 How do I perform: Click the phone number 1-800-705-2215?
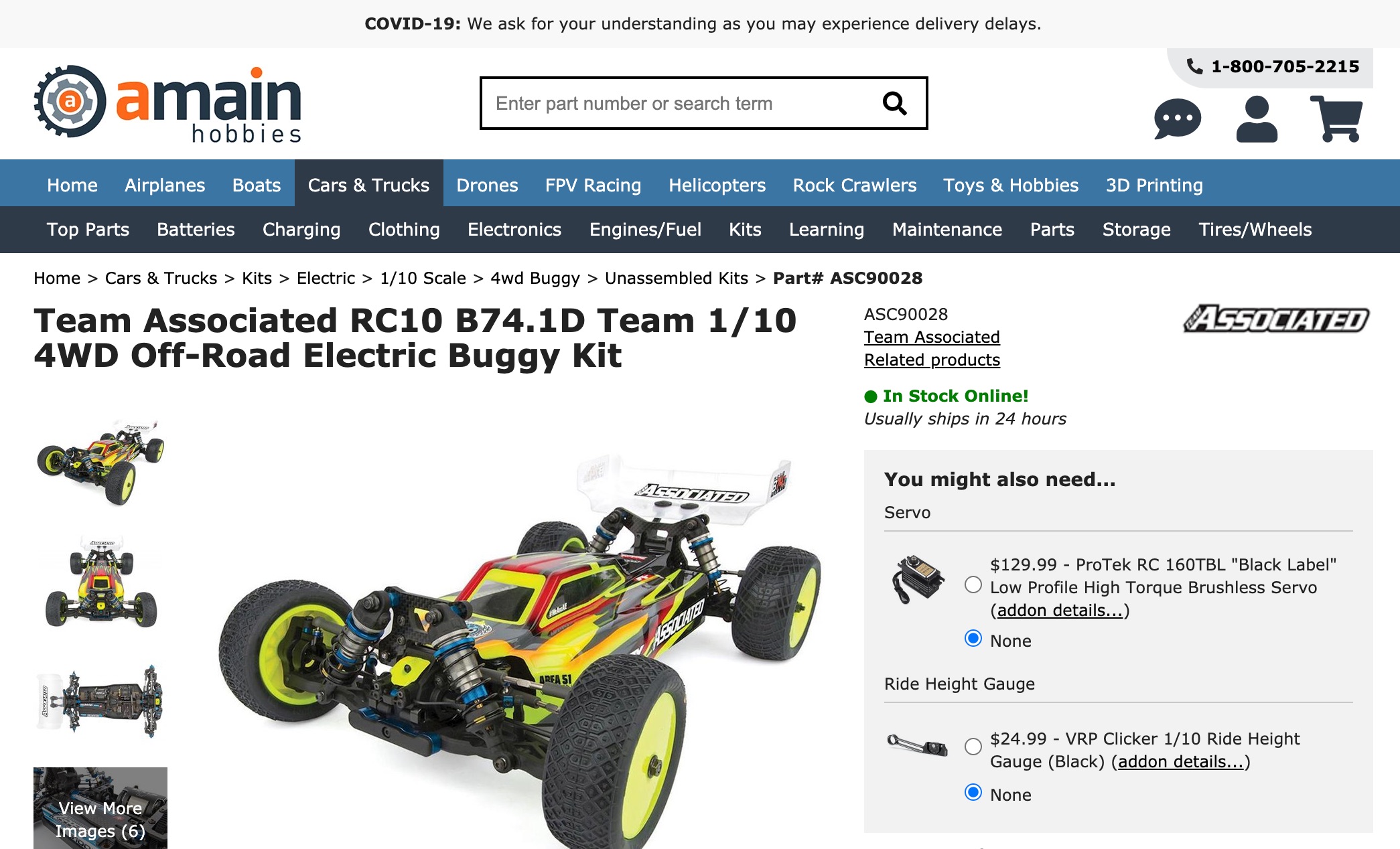click(x=1285, y=66)
